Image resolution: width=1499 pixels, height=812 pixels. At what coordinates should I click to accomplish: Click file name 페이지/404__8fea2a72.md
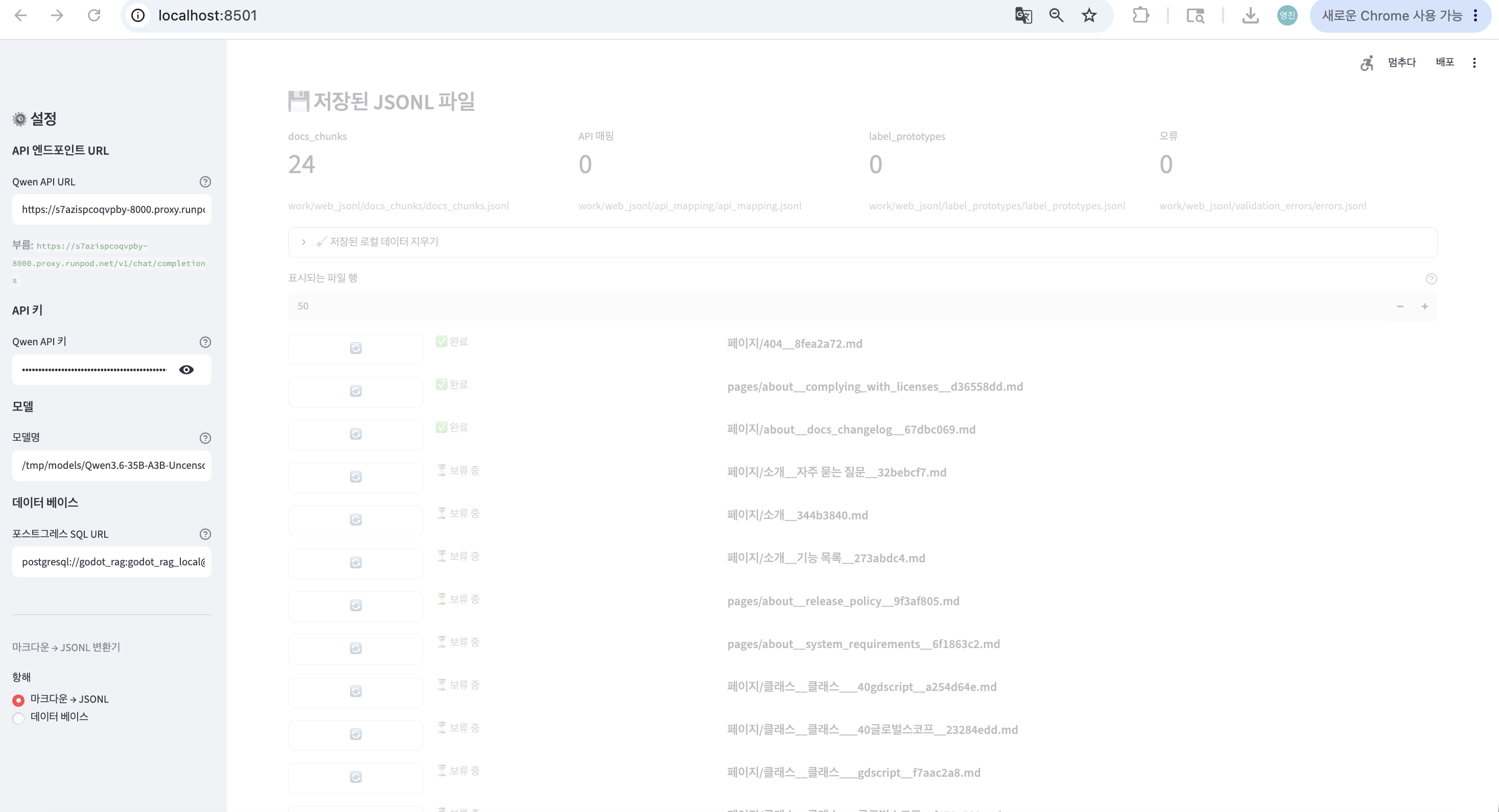coord(794,344)
